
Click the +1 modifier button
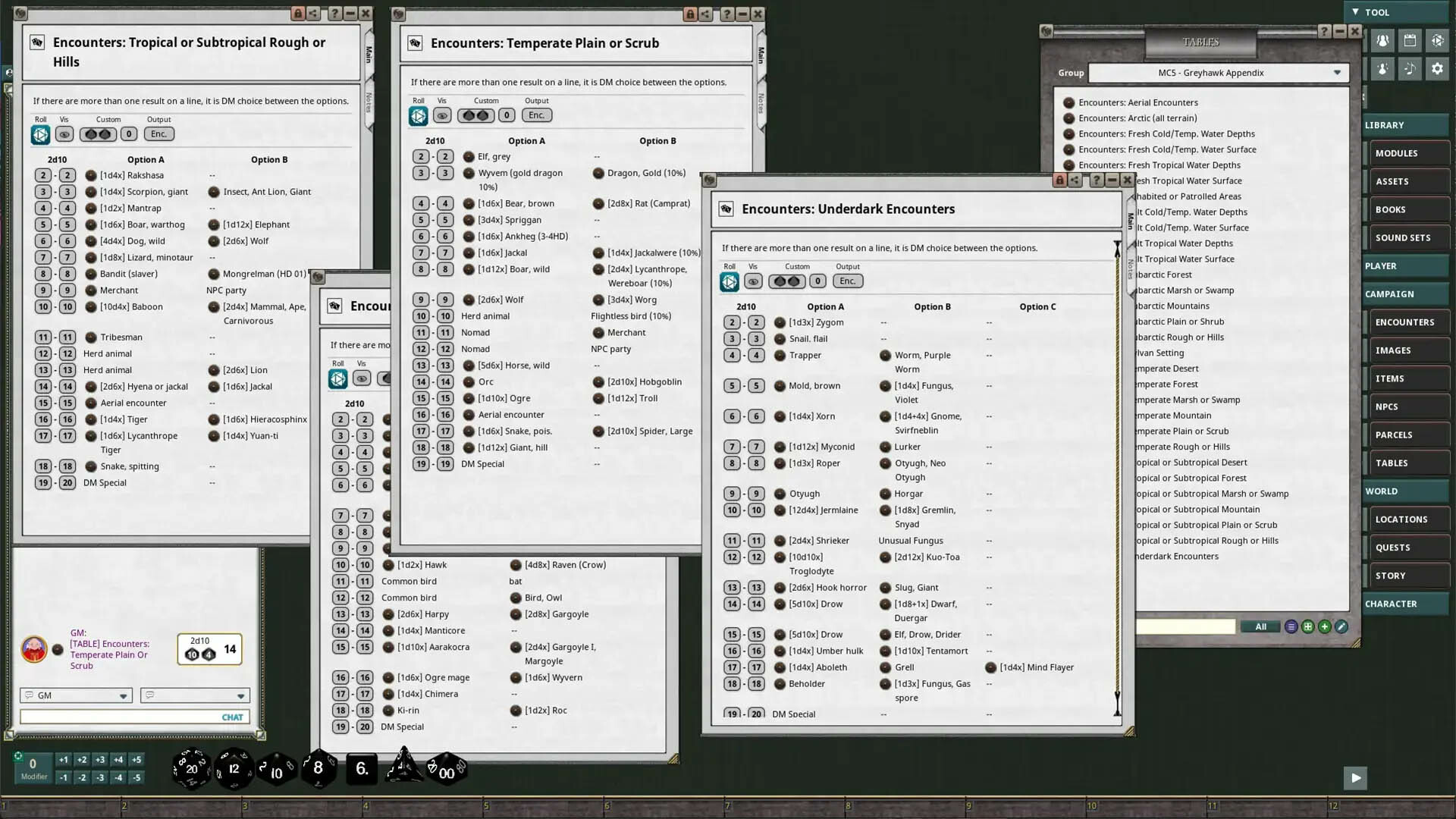pos(62,758)
